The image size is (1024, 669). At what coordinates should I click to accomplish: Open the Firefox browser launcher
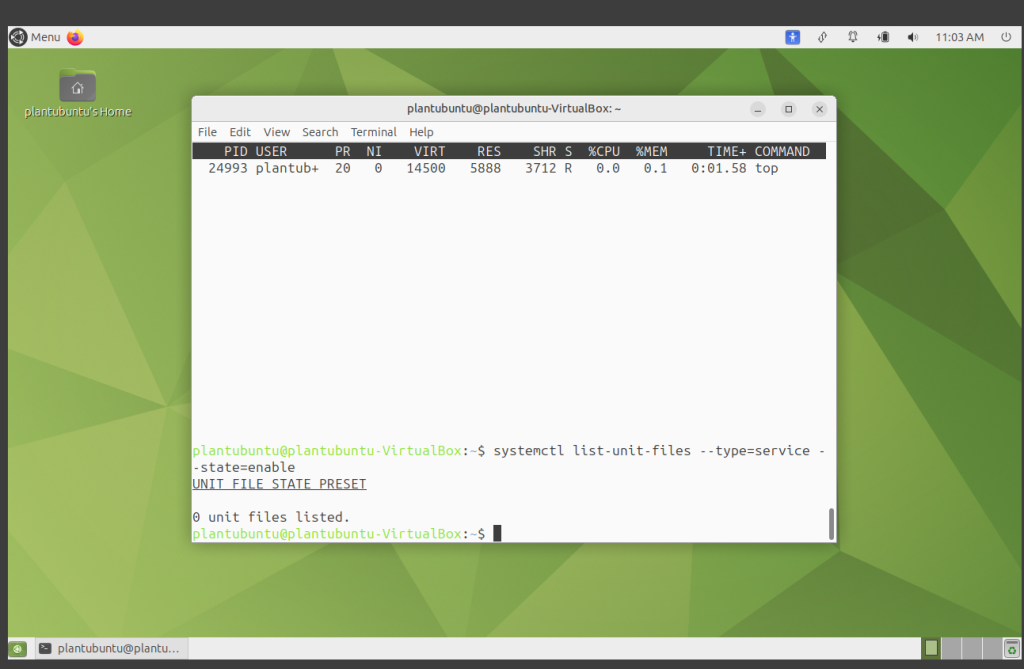point(75,37)
